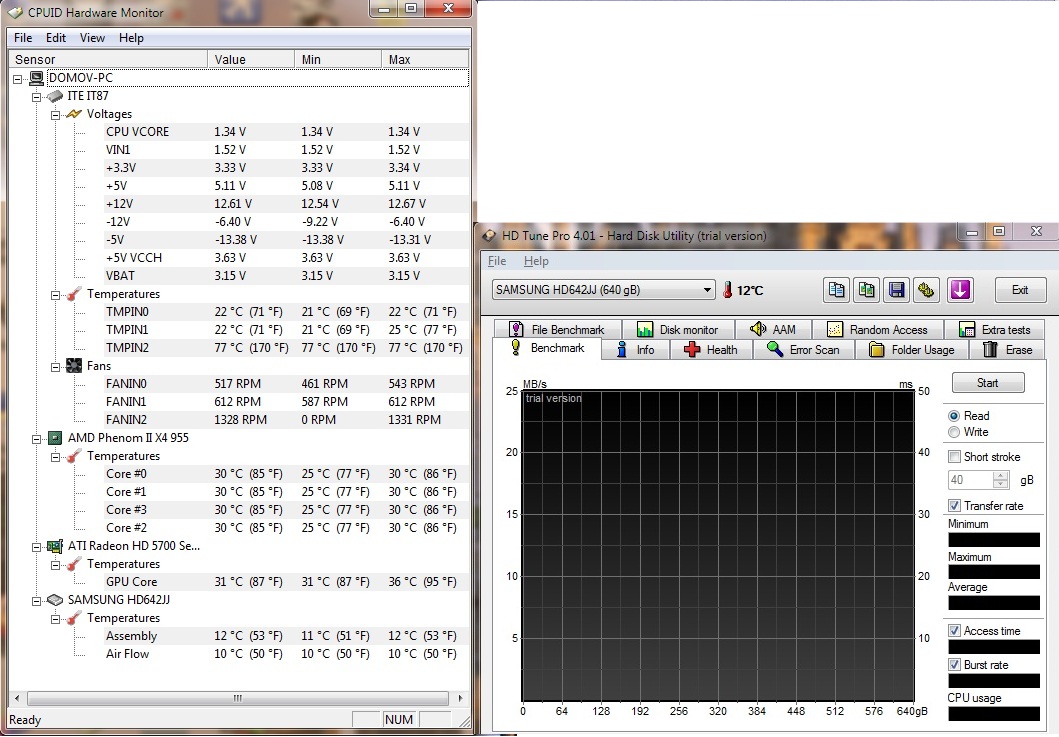Open the options wrench icon
This screenshot has width=1059, height=737.
click(926, 290)
